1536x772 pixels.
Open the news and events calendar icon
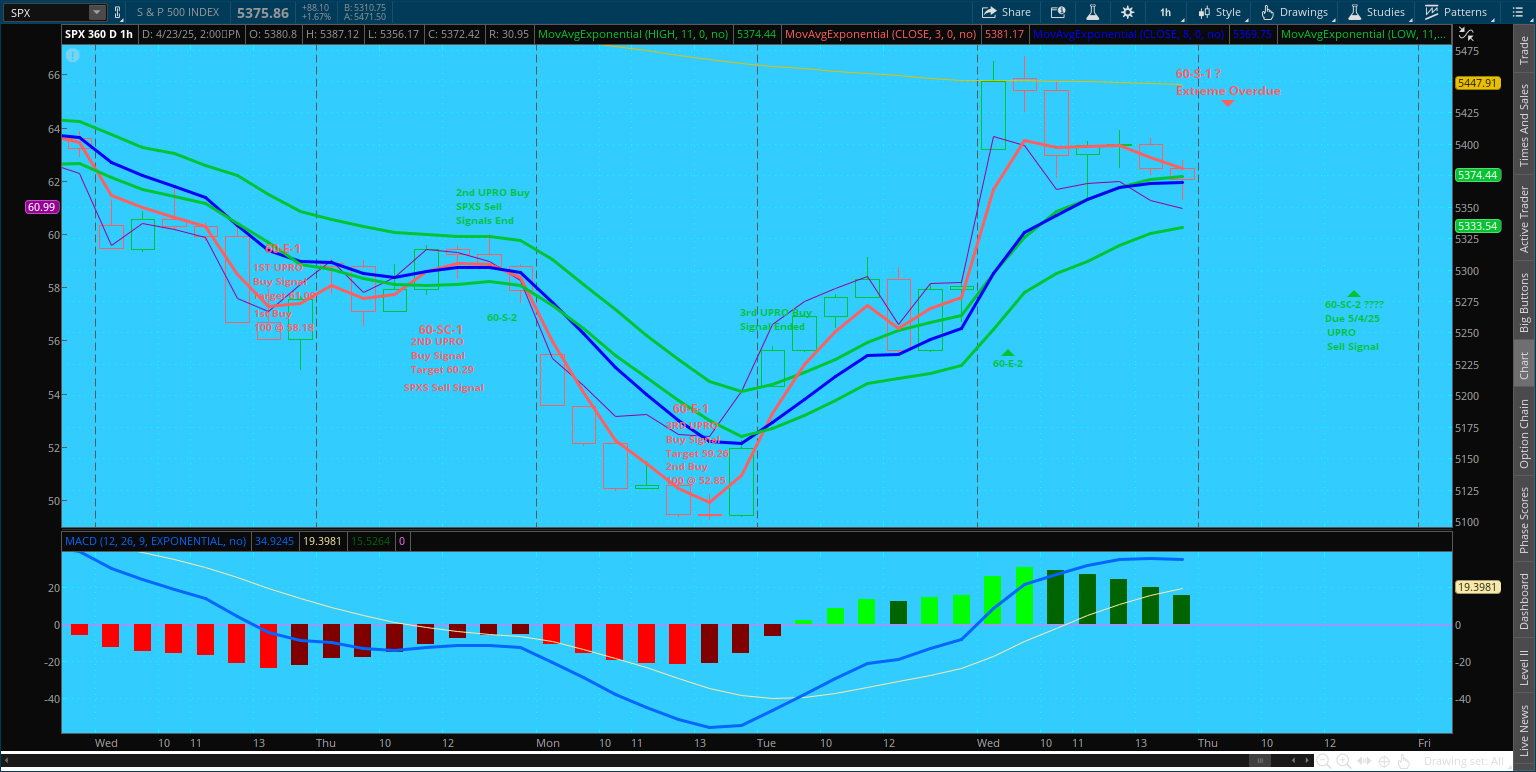click(1058, 12)
